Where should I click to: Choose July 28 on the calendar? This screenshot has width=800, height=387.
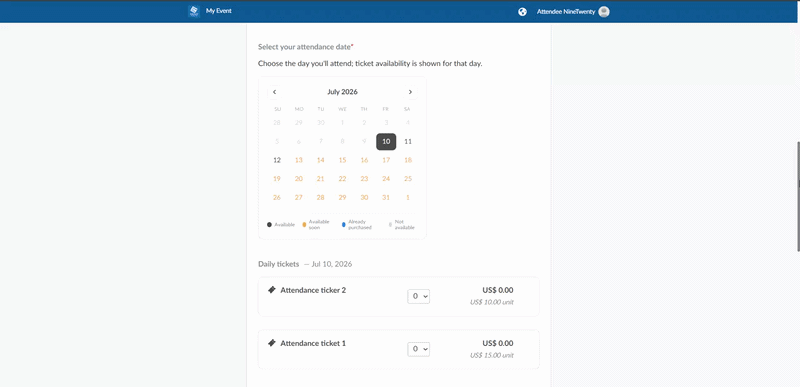(x=320, y=197)
